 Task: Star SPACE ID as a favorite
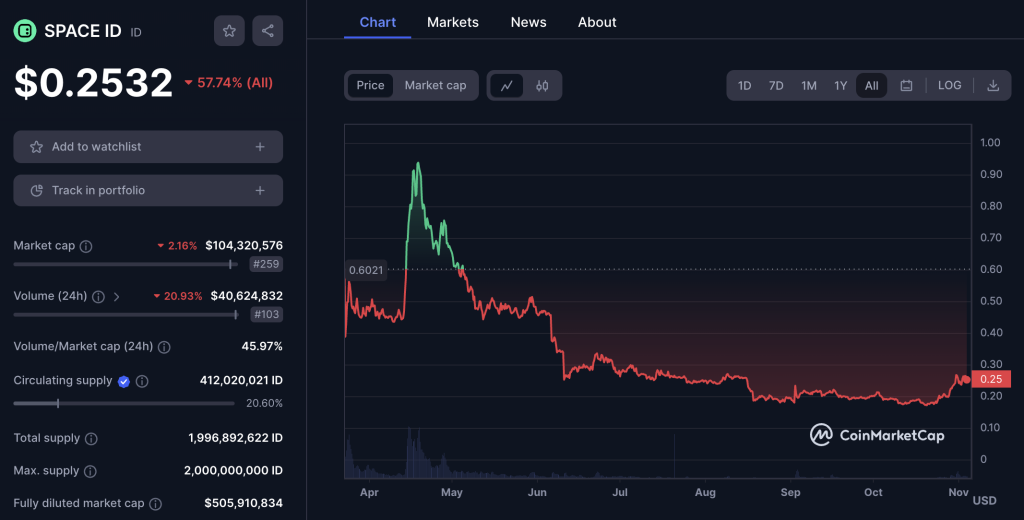tap(229, 31)
